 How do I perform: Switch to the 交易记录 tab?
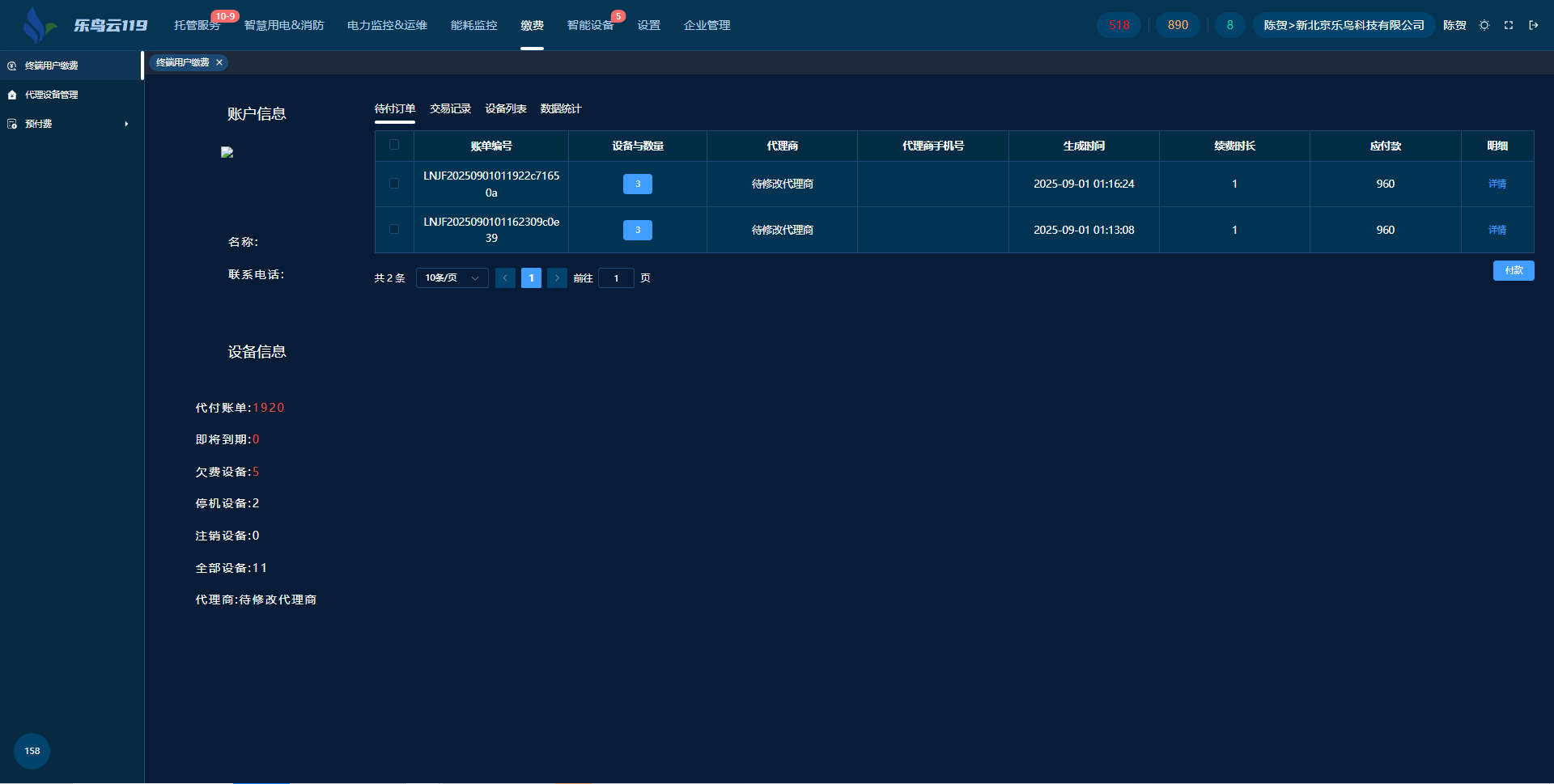click(450, 108)
